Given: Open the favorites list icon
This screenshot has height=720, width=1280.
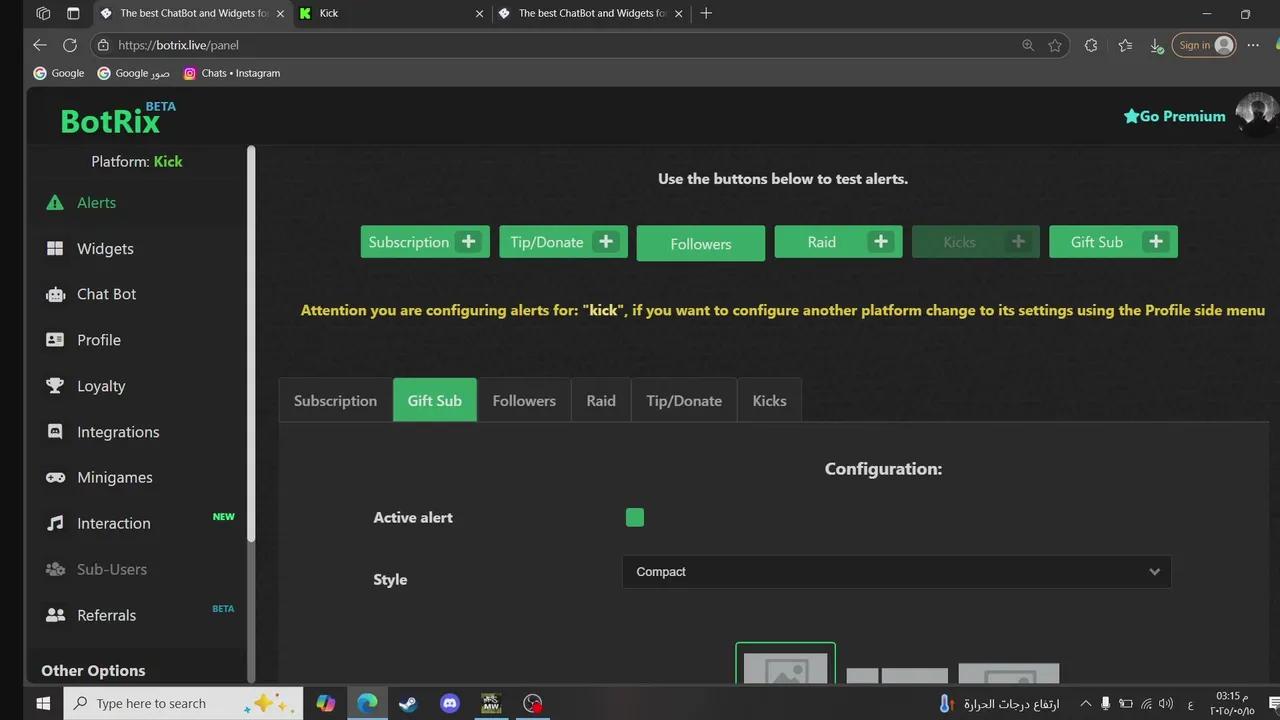Looking at the screenshot, I should [1125, 45].
